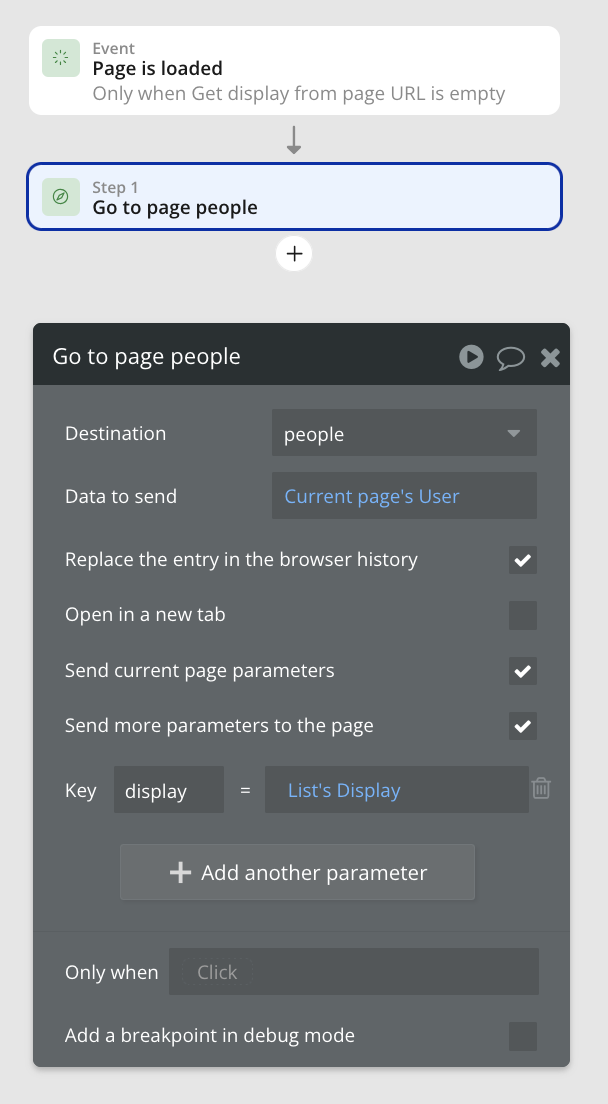Click the Data to send label

pos(120,496)
